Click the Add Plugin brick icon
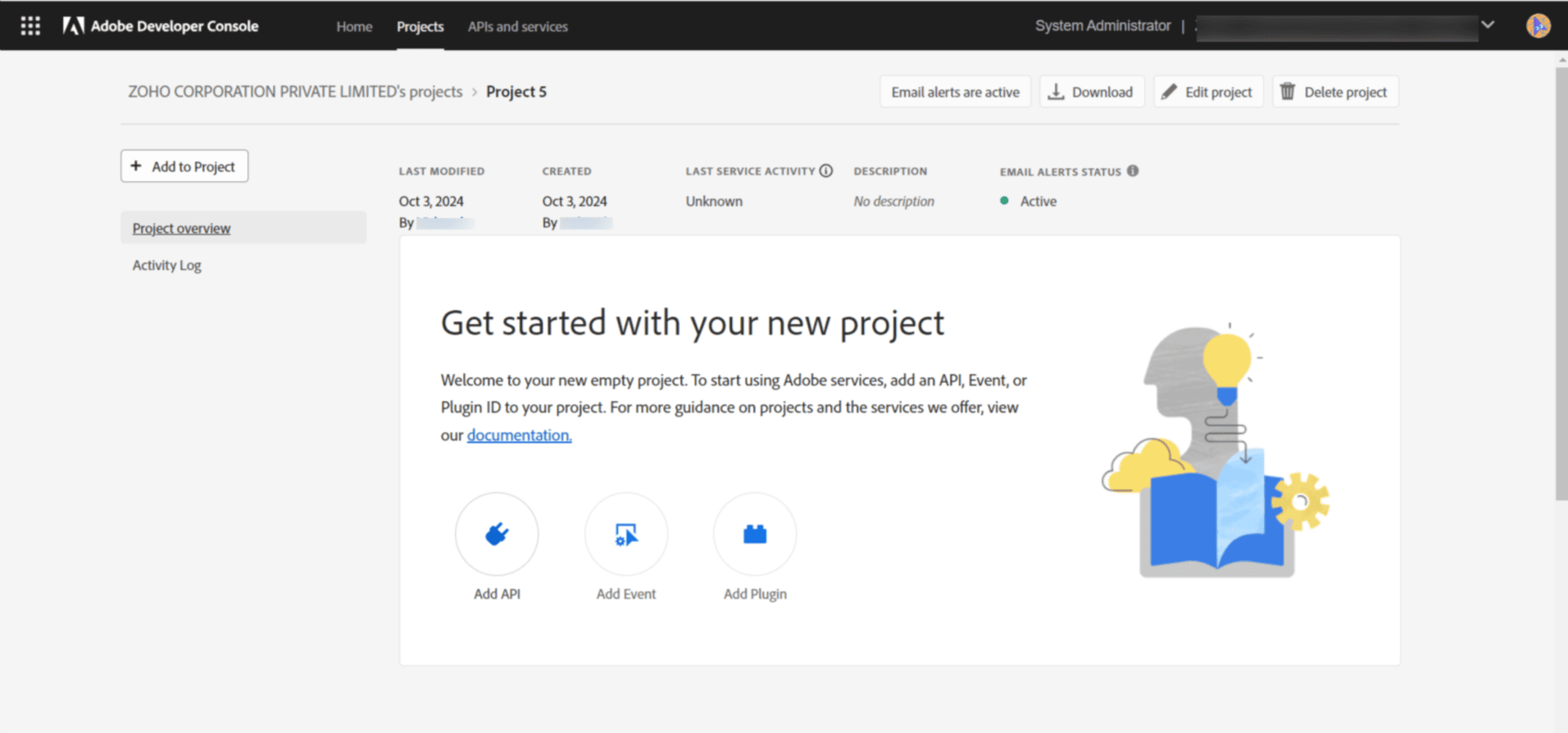 pyautogui.click(x=755, y=535)
